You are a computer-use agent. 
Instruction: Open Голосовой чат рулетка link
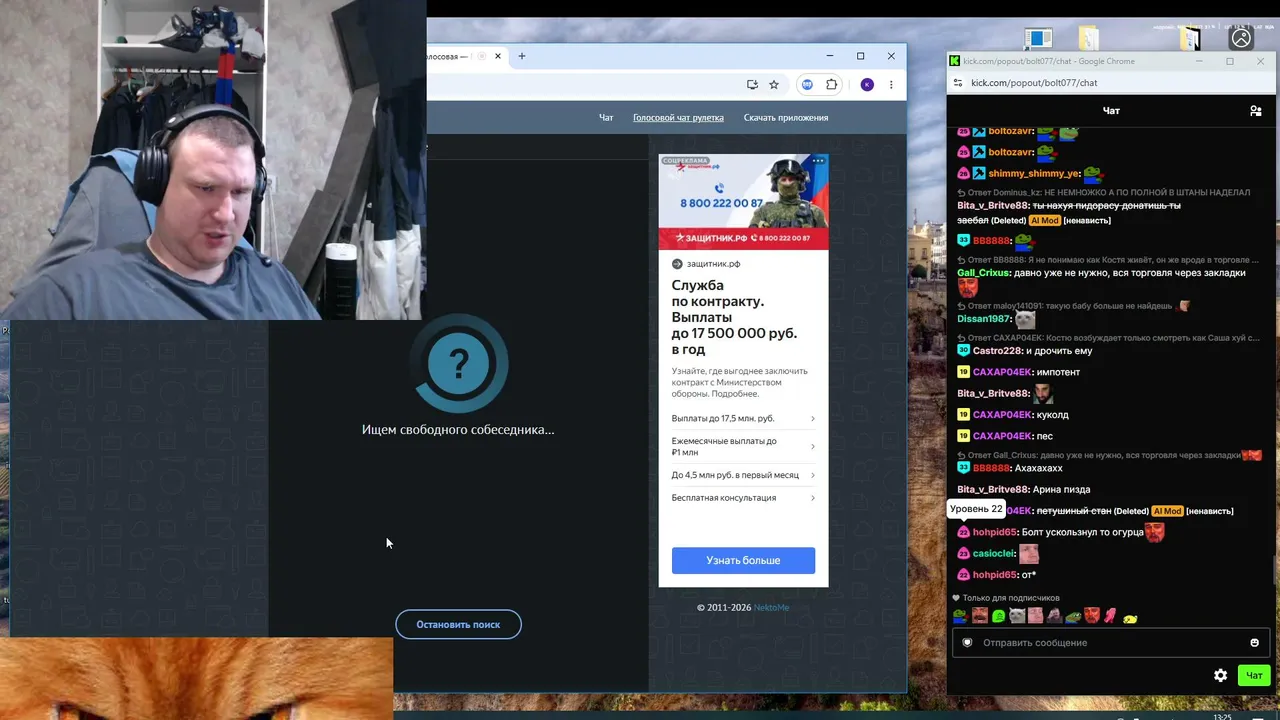[x=678, y=117]
